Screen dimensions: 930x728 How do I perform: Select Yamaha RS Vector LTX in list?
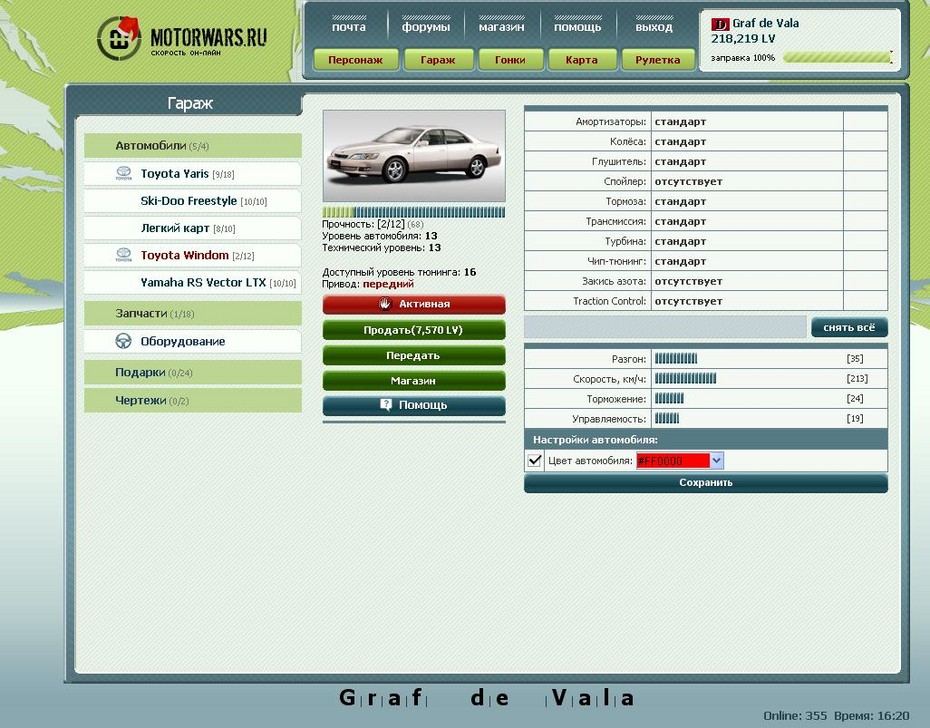193,283
